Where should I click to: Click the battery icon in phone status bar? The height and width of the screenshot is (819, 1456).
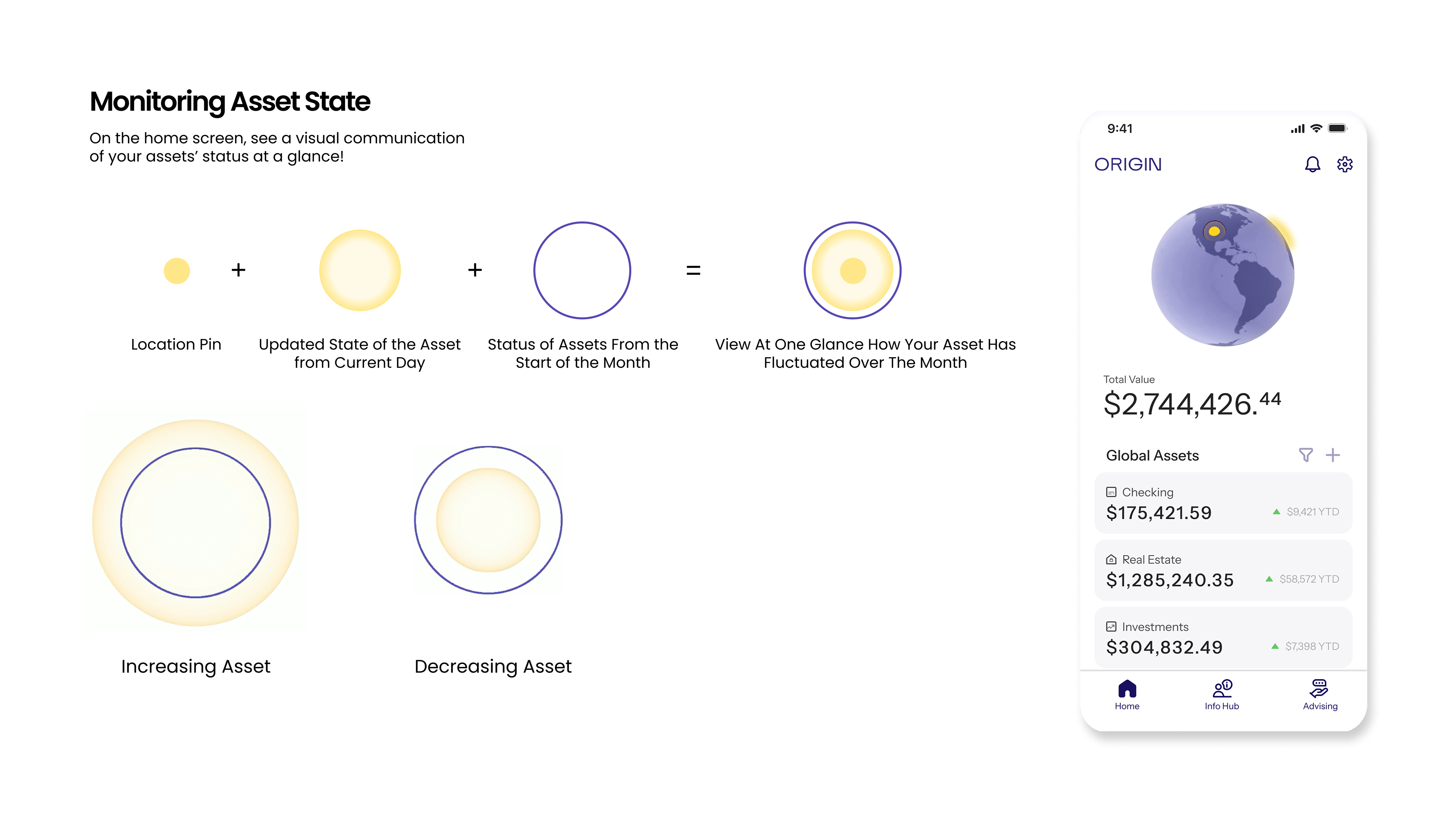coord(1337,128)
